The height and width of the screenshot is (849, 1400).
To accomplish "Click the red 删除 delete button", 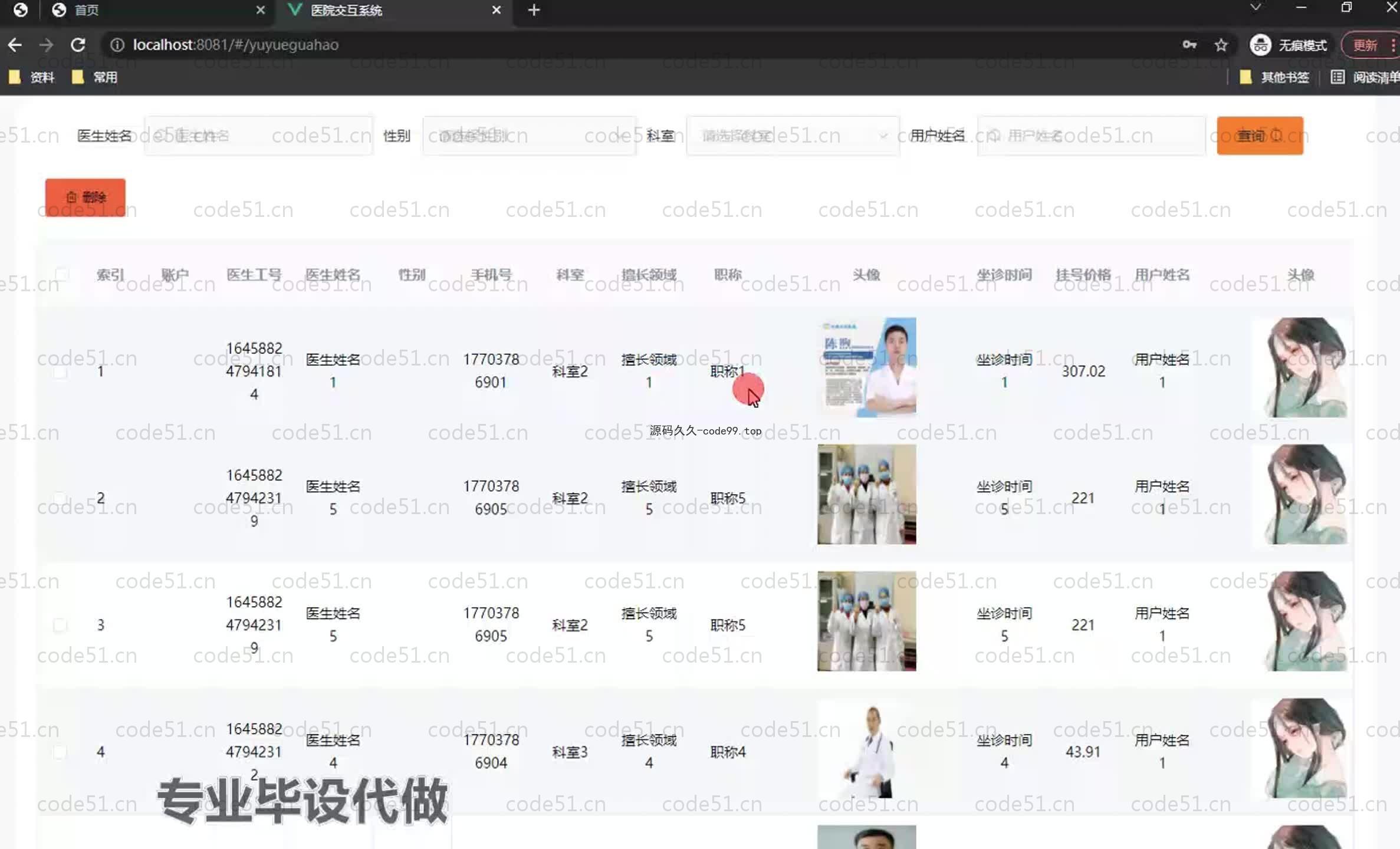I will click(x=86, y=198).
